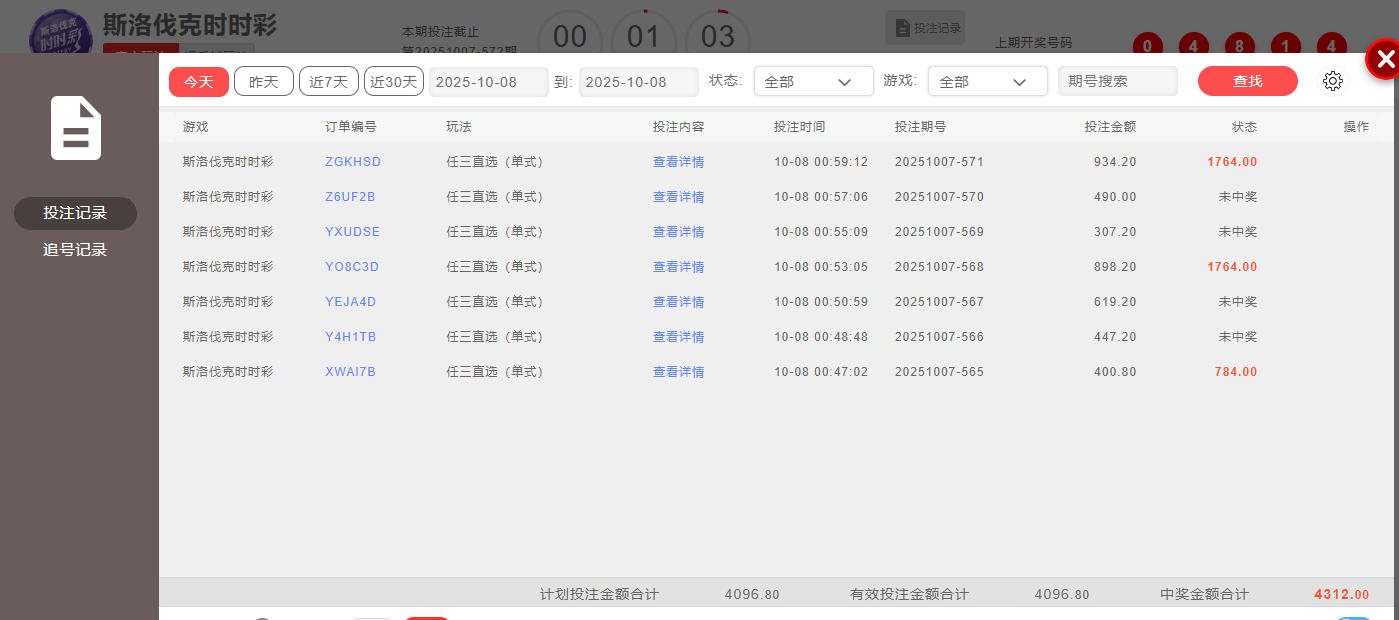
Task: Expand the 状态 dropdown
Action: pyautogui.click(x=813, y=82)
